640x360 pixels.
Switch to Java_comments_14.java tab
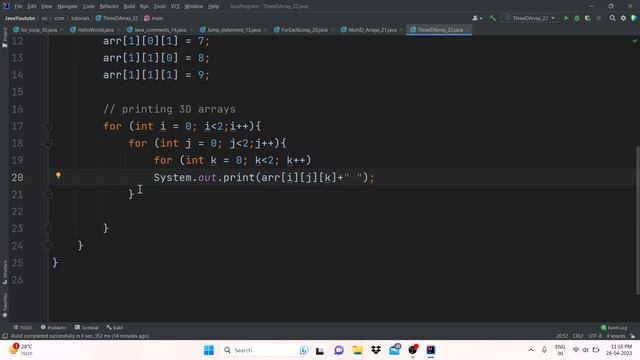coord(160,30)
